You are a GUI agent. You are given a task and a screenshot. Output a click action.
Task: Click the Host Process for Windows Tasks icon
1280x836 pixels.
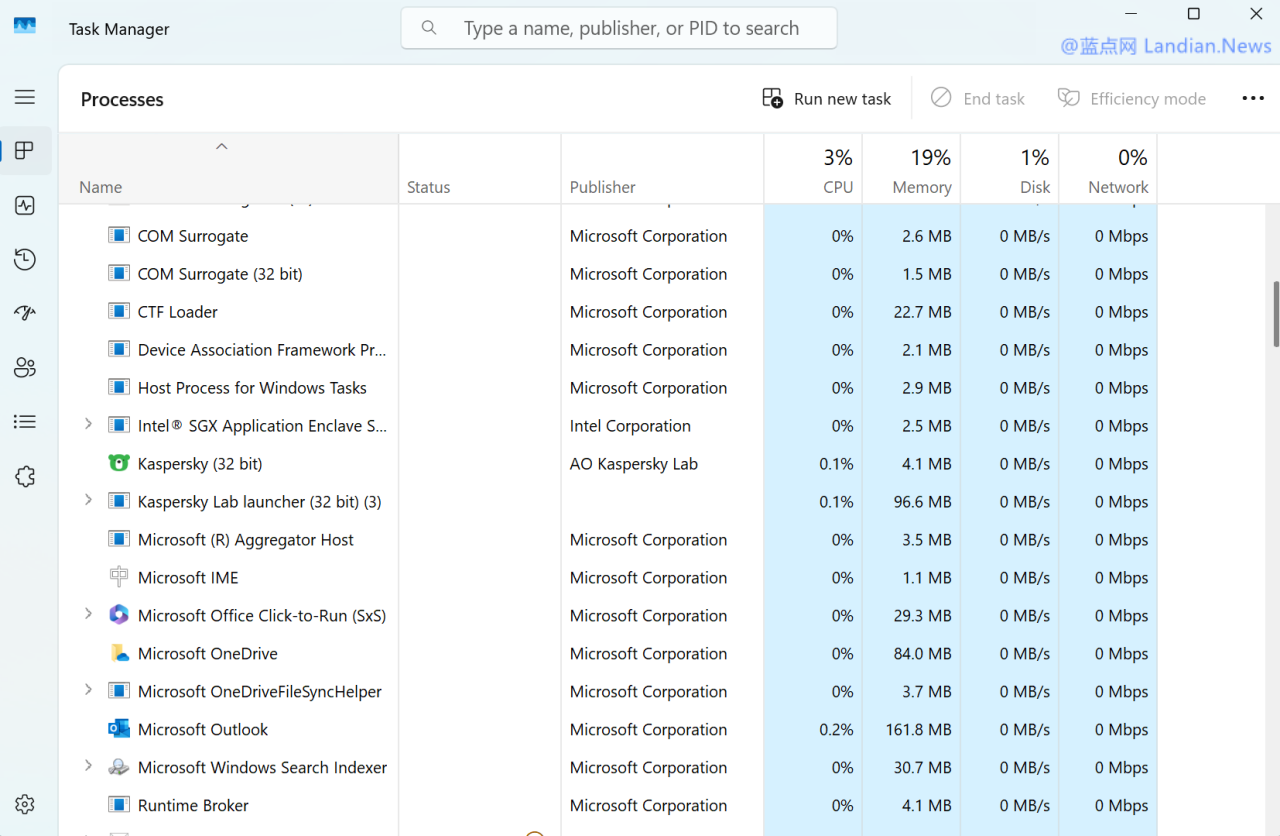pyautogui.click(x=119, y=387)
